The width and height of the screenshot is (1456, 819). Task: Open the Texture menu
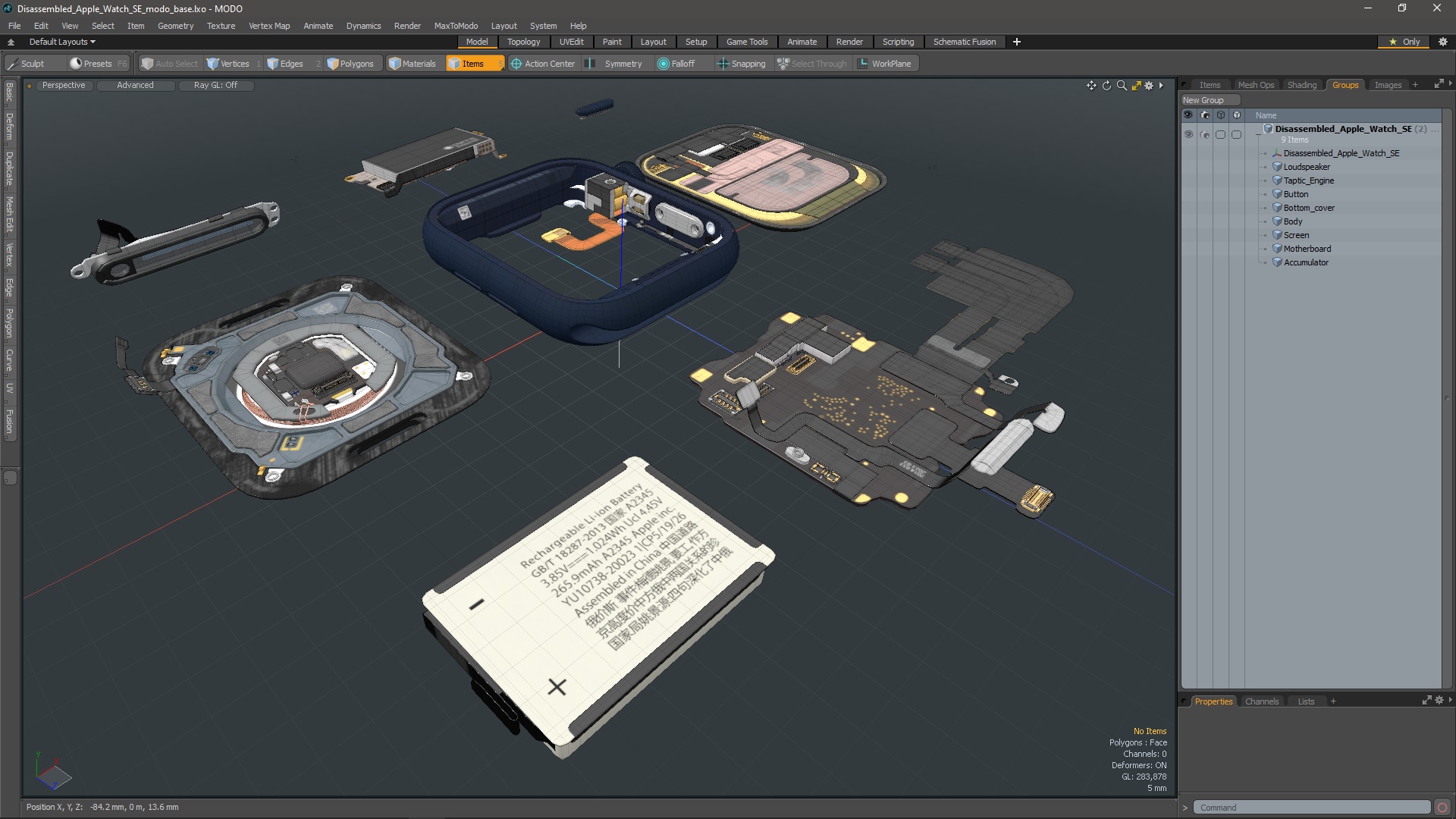pos(221,26)
